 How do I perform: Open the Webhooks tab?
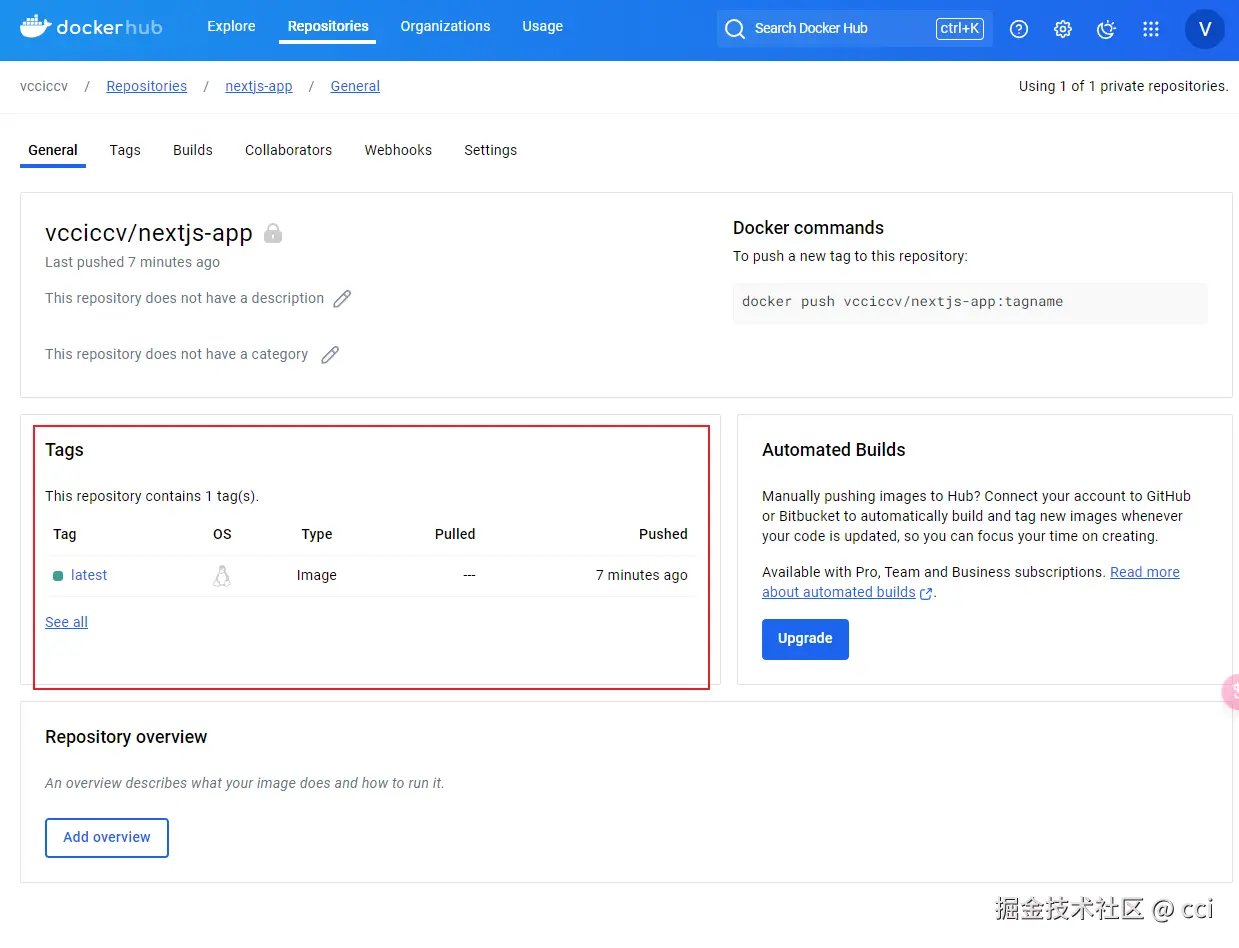[x=398, y=150]
